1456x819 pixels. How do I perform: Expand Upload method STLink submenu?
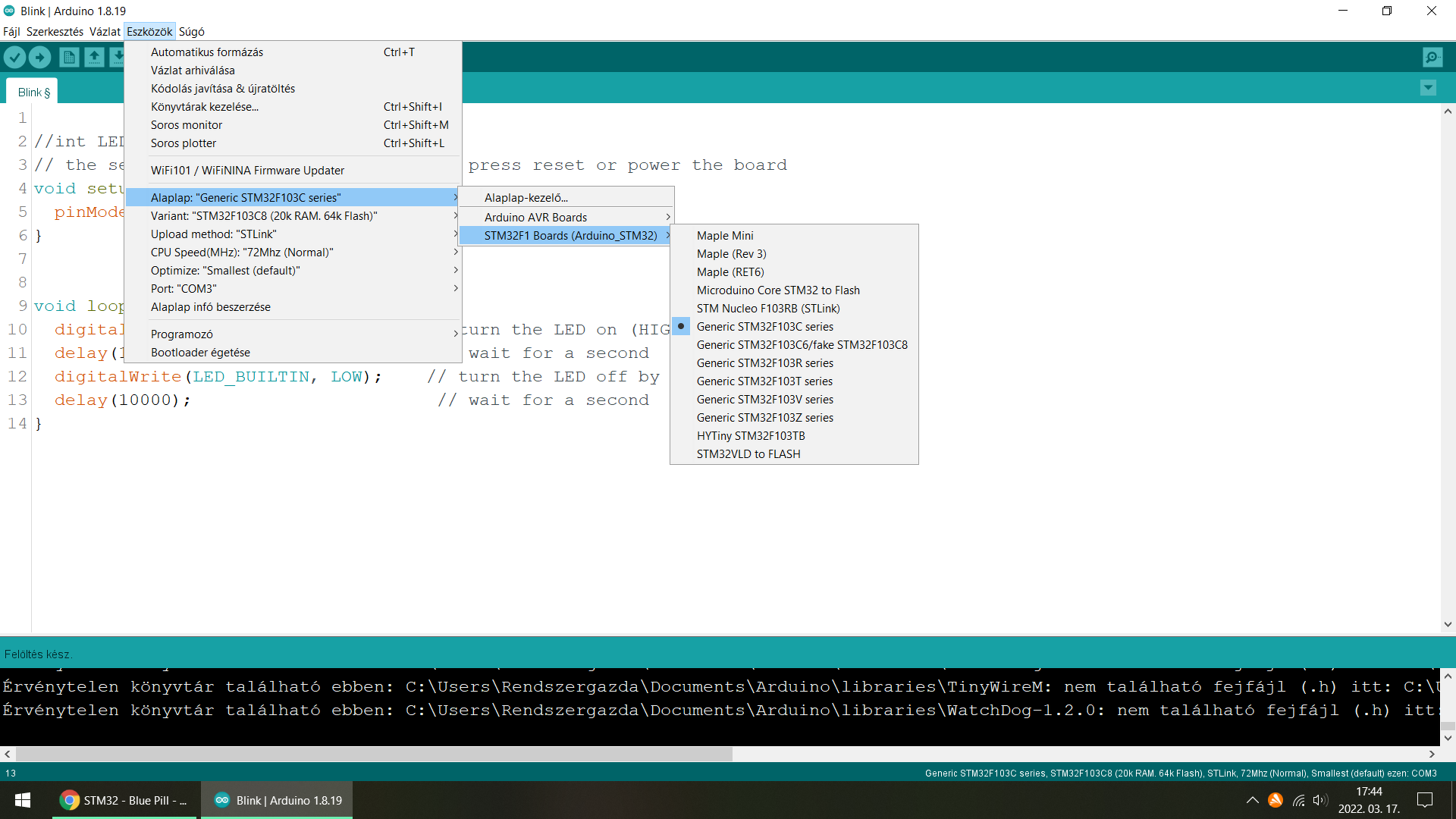pos(293,234)
